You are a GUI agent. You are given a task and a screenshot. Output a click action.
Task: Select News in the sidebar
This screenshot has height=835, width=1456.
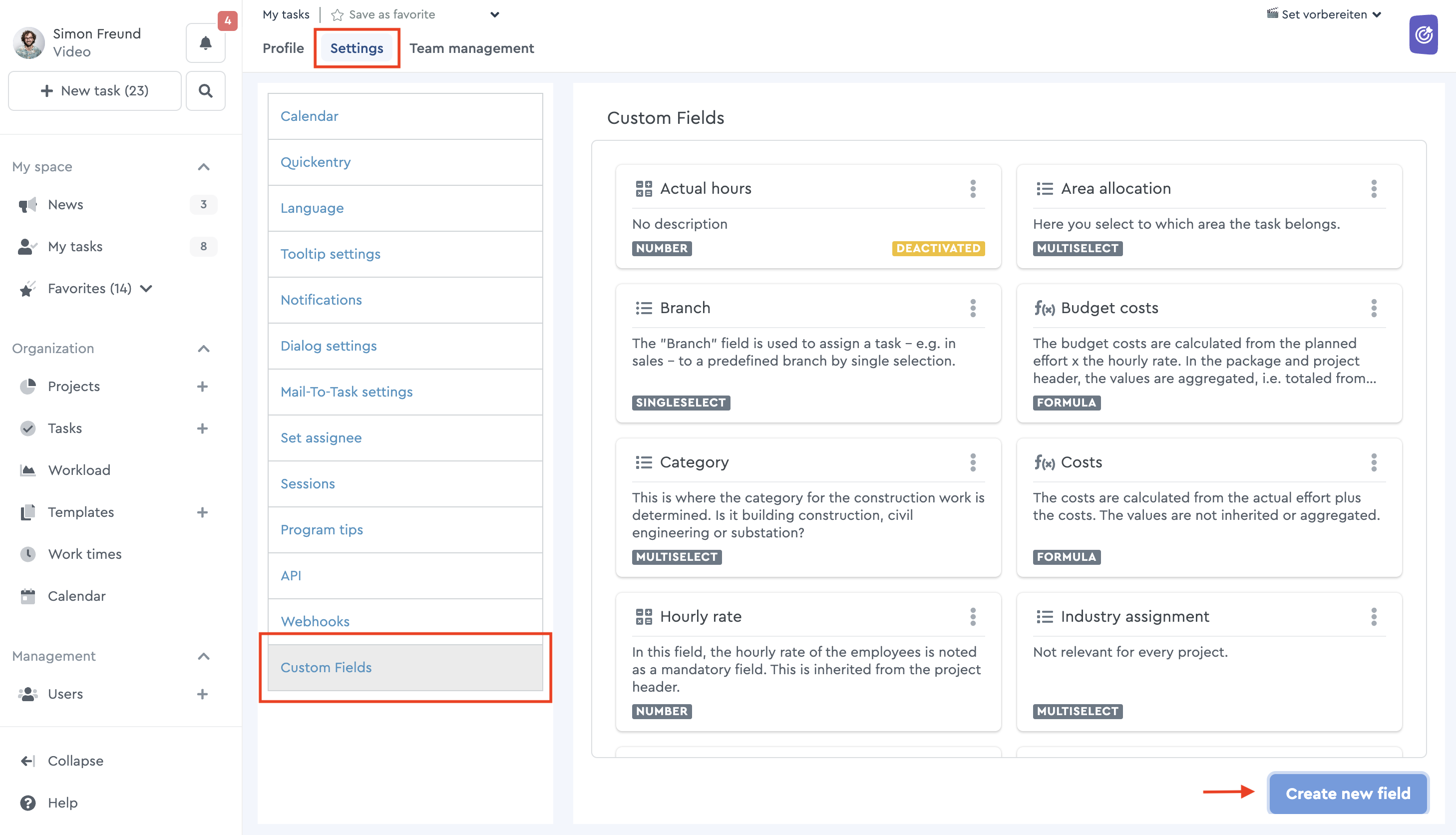(x=65, y=204)
